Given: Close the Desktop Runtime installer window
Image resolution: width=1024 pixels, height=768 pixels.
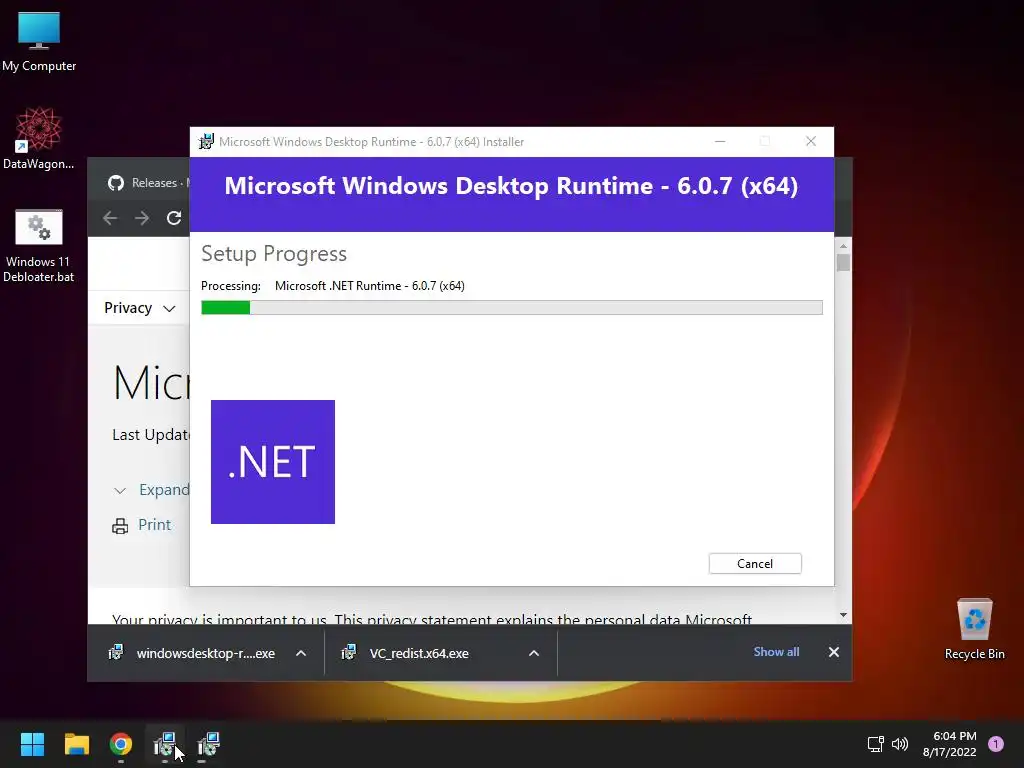Looking at the screenshot, I should point(811,142).
